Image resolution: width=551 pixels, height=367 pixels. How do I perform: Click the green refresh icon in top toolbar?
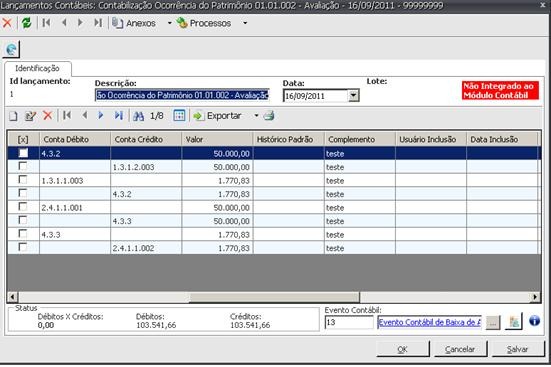coord(26,23)
